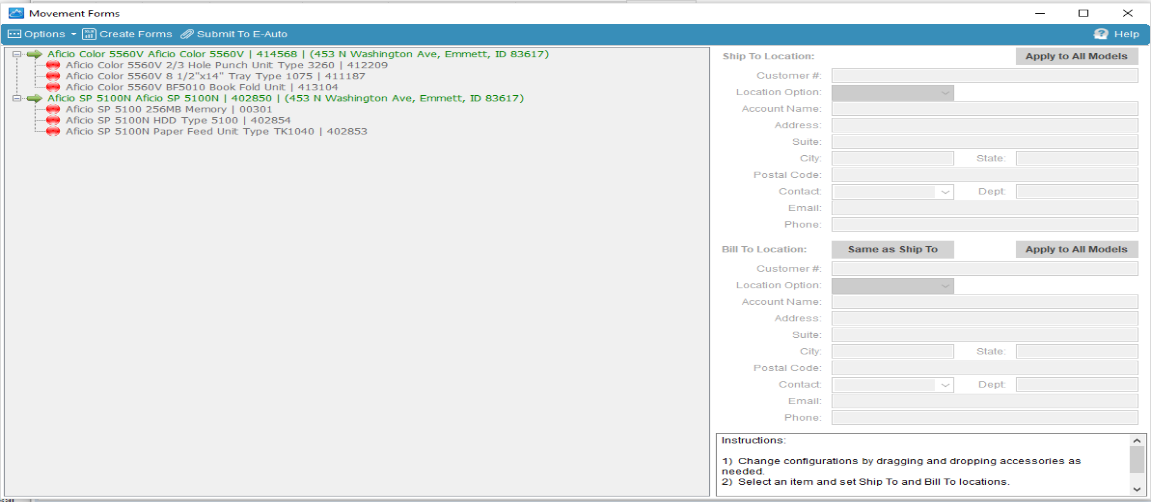
Task: Close the Movement Forms window
Action: [1127, 12]
